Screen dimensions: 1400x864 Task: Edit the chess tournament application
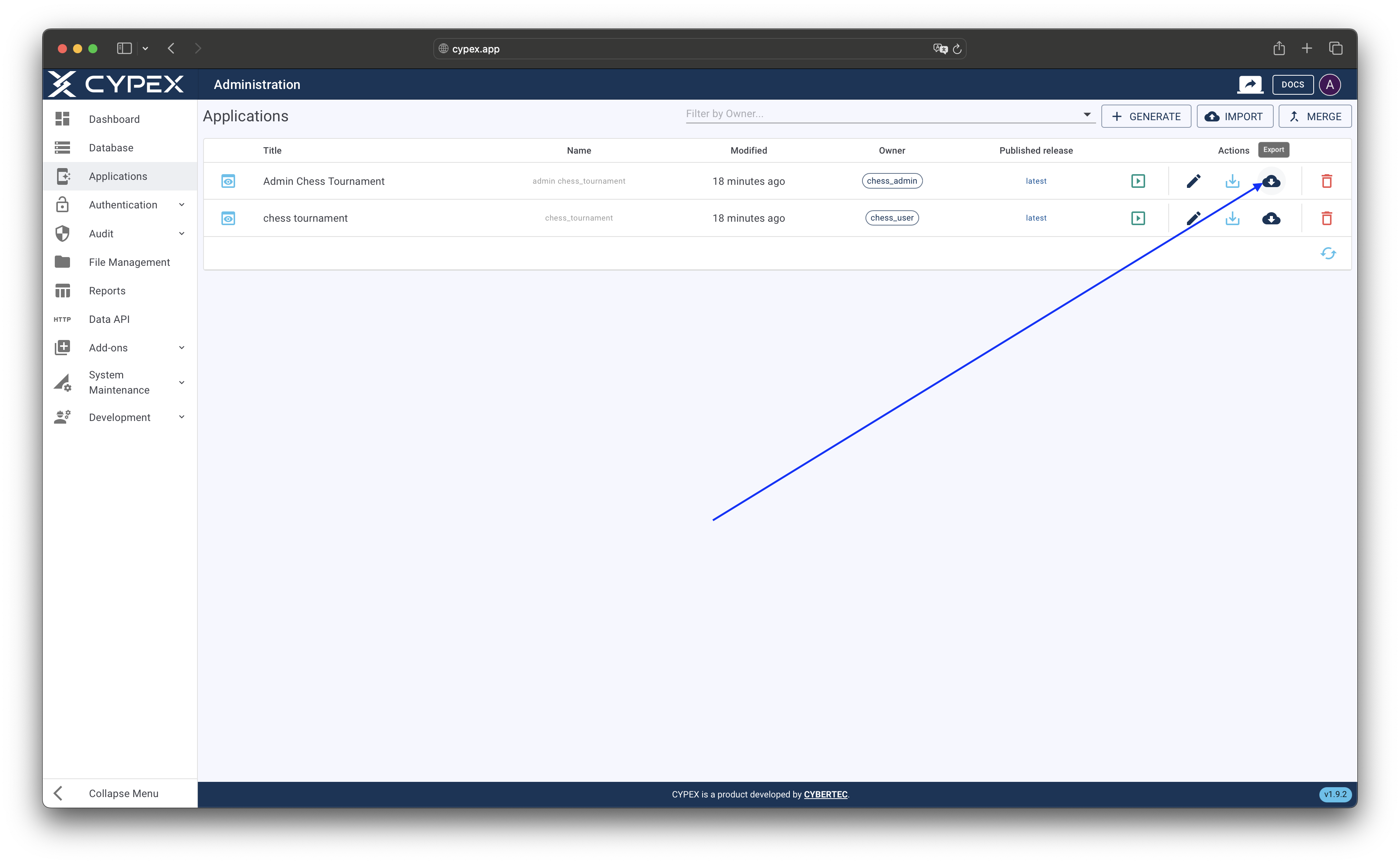tap(1194, 218)
